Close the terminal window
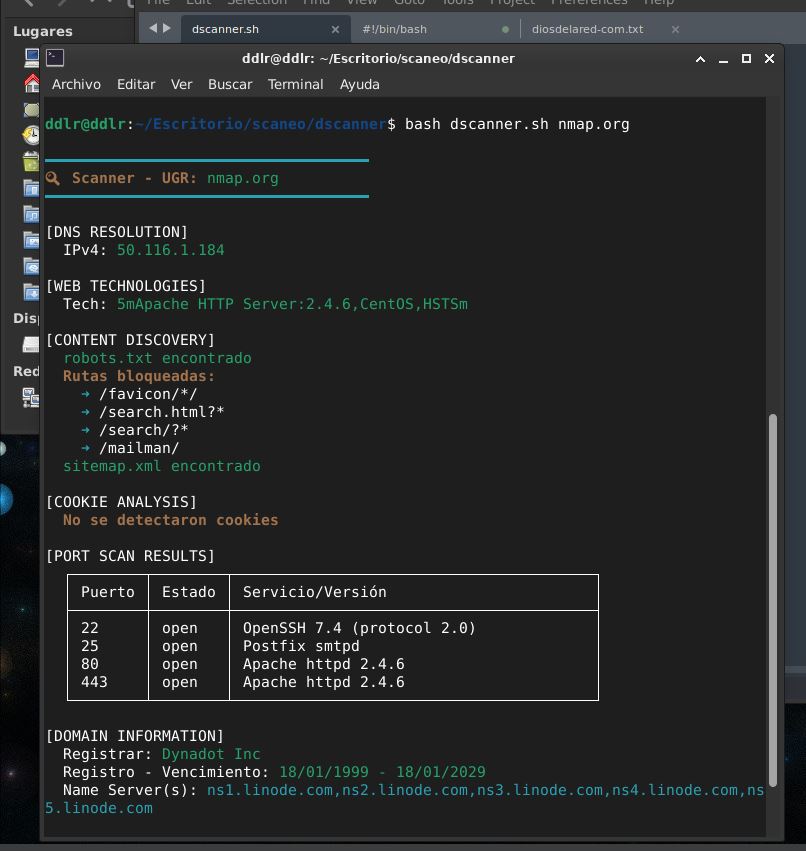The image size is (806, 851). point(769,59)
